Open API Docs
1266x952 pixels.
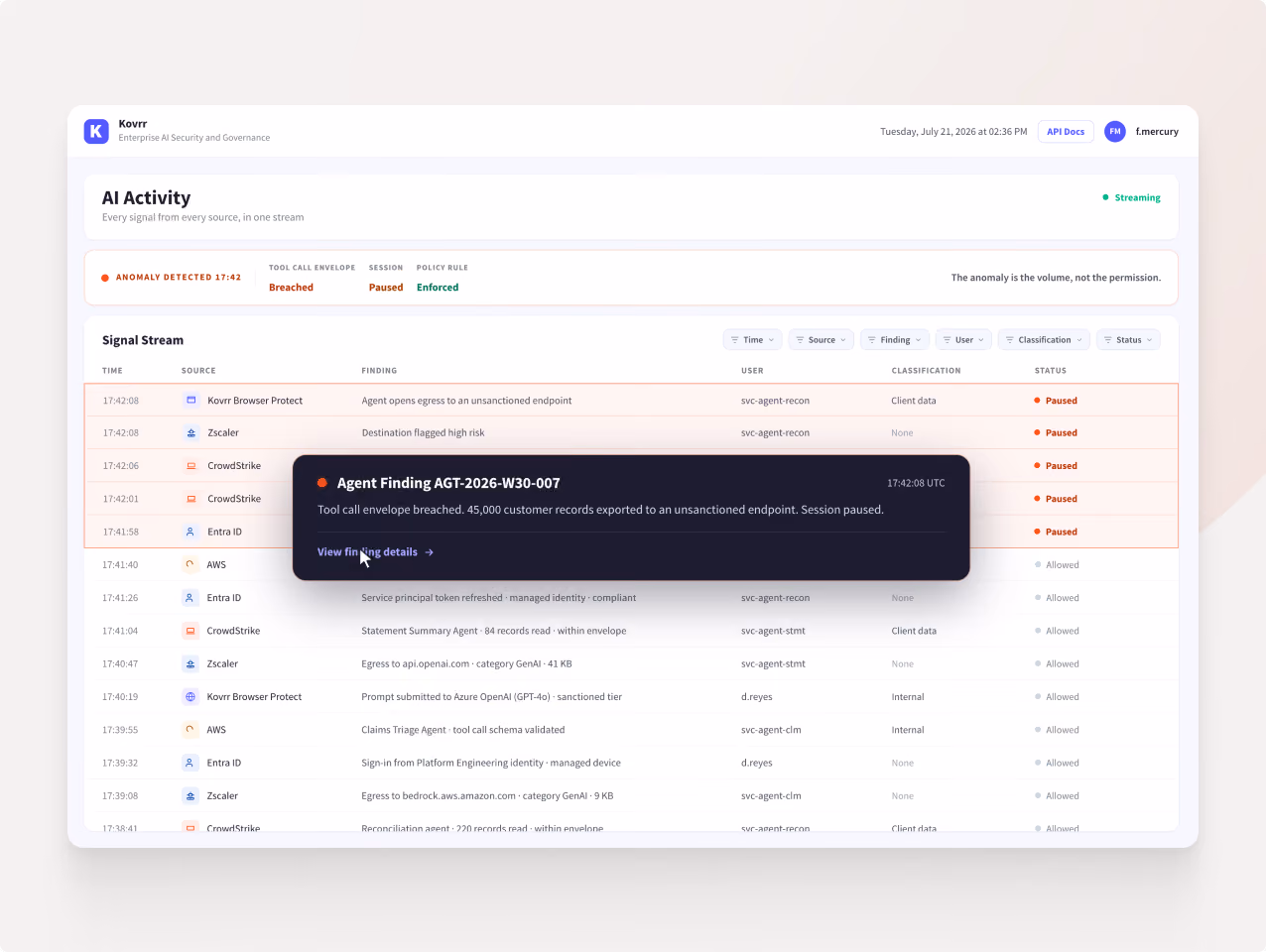click(x=1066, y=131)
